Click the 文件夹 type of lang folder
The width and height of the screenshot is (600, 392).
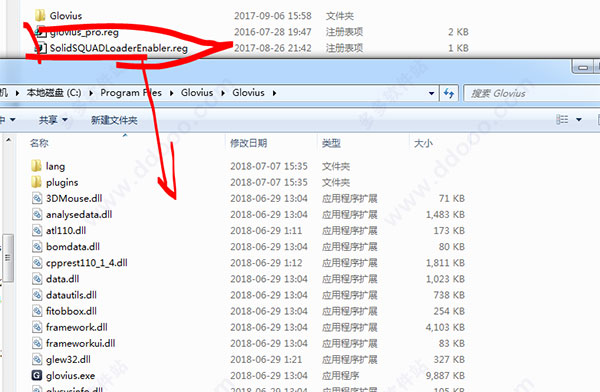[336, 167]
